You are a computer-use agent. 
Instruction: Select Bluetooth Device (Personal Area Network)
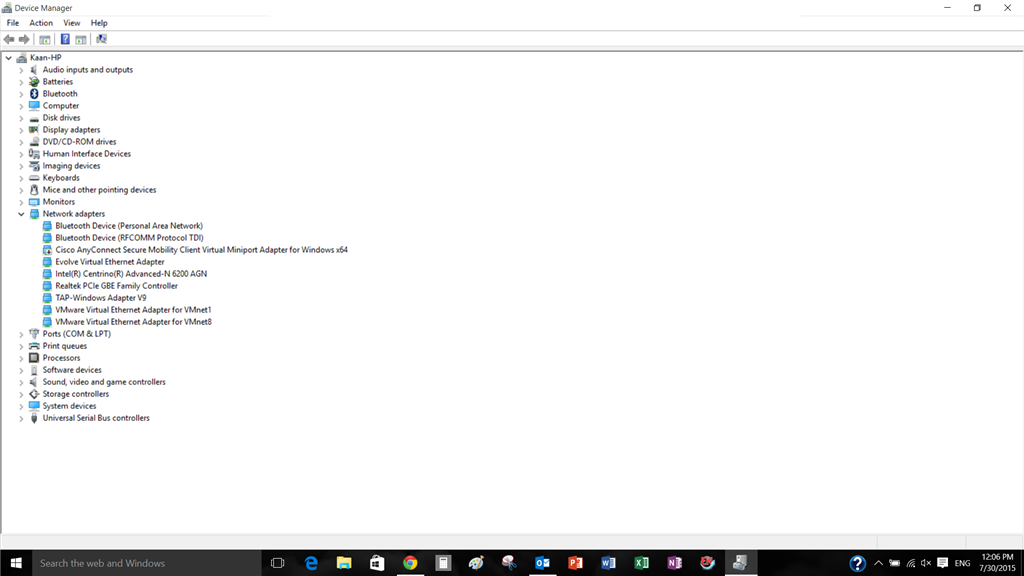[129, 226]
